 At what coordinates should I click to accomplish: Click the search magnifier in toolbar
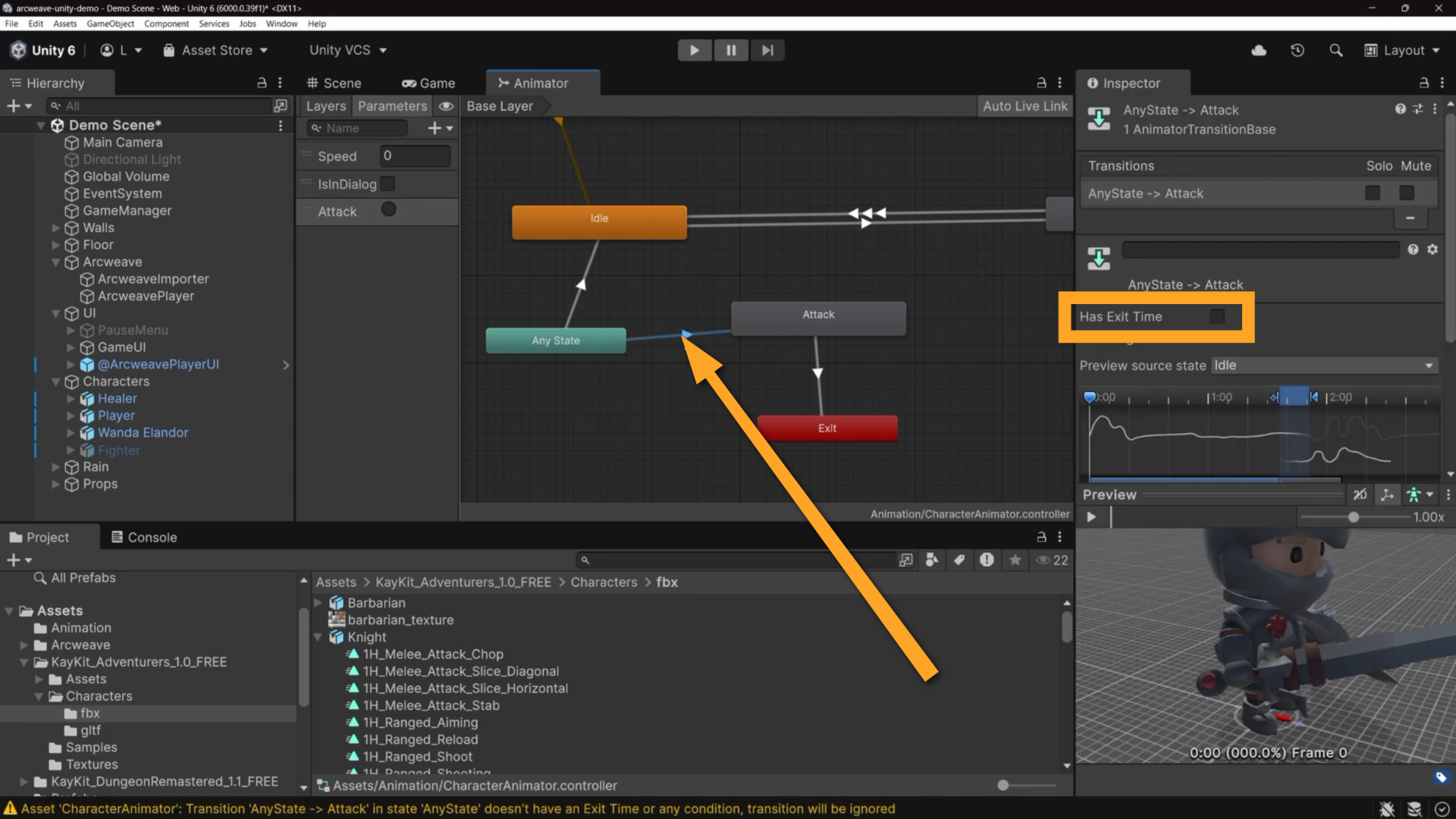(1336, 50)
